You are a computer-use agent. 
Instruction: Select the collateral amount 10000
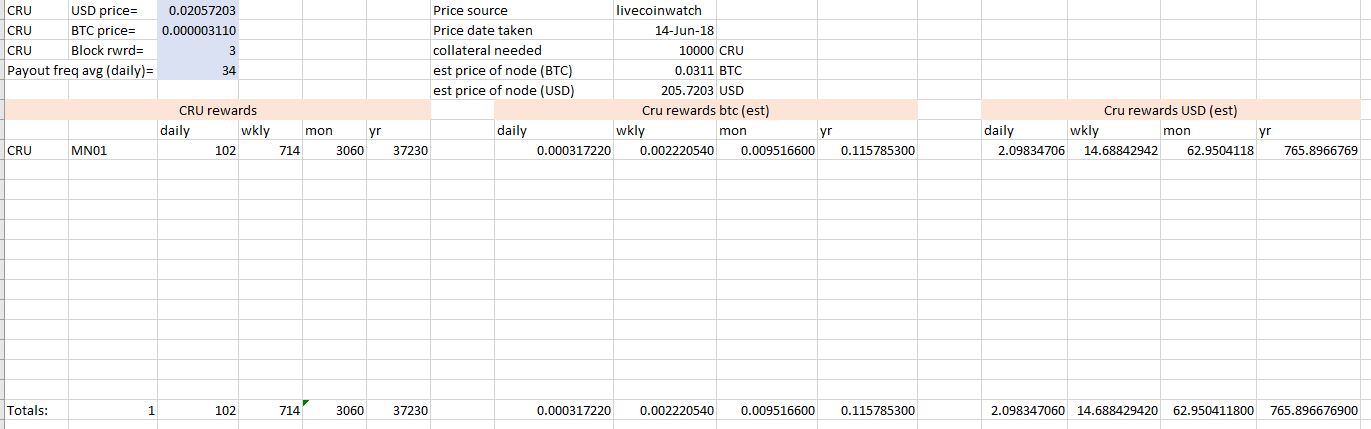click(665, 50)
